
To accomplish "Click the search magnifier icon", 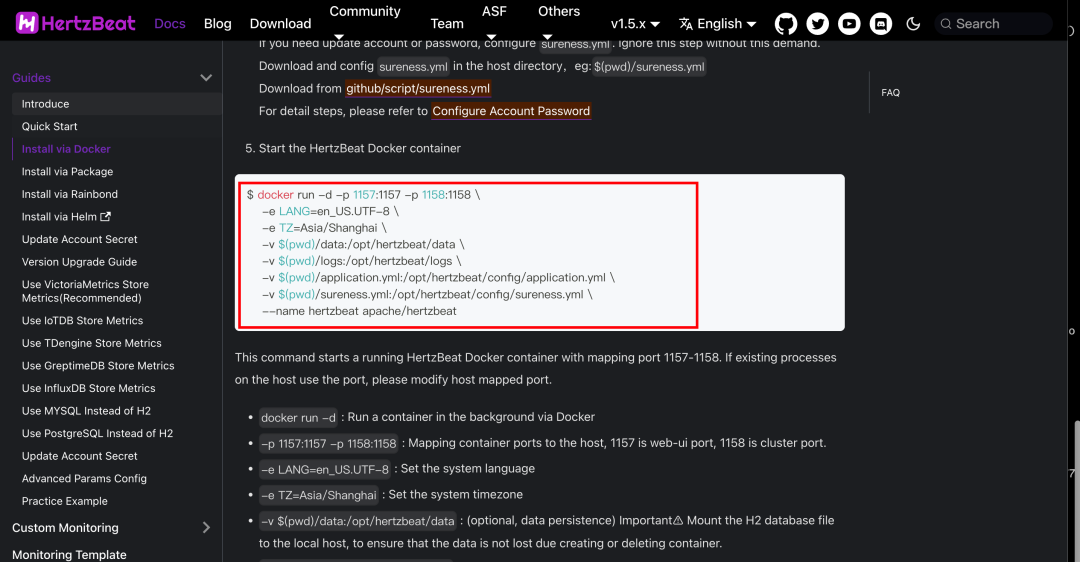I will tap(946, 24).
